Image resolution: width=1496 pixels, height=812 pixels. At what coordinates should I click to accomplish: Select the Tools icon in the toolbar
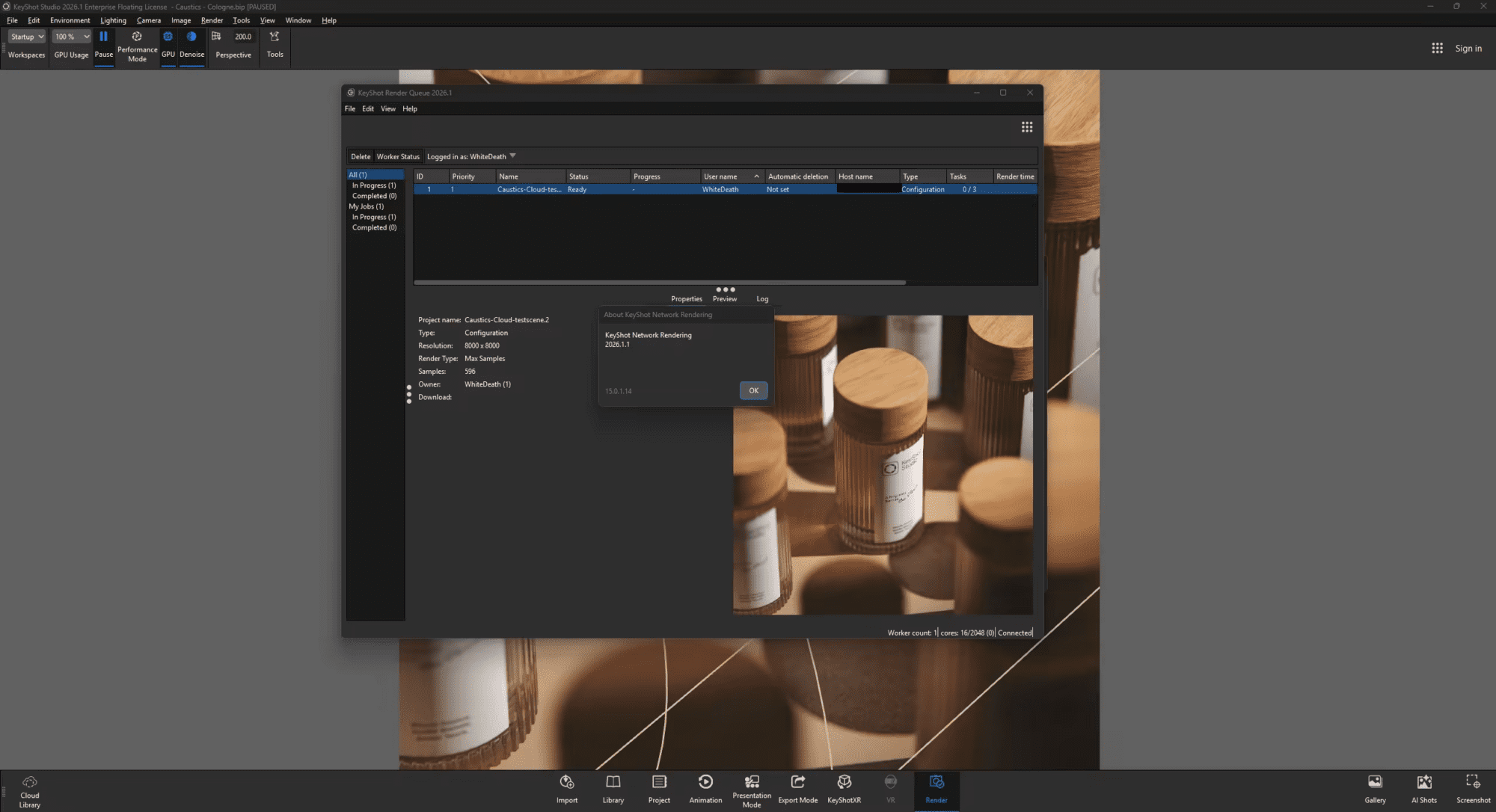(x=275, y=46)
